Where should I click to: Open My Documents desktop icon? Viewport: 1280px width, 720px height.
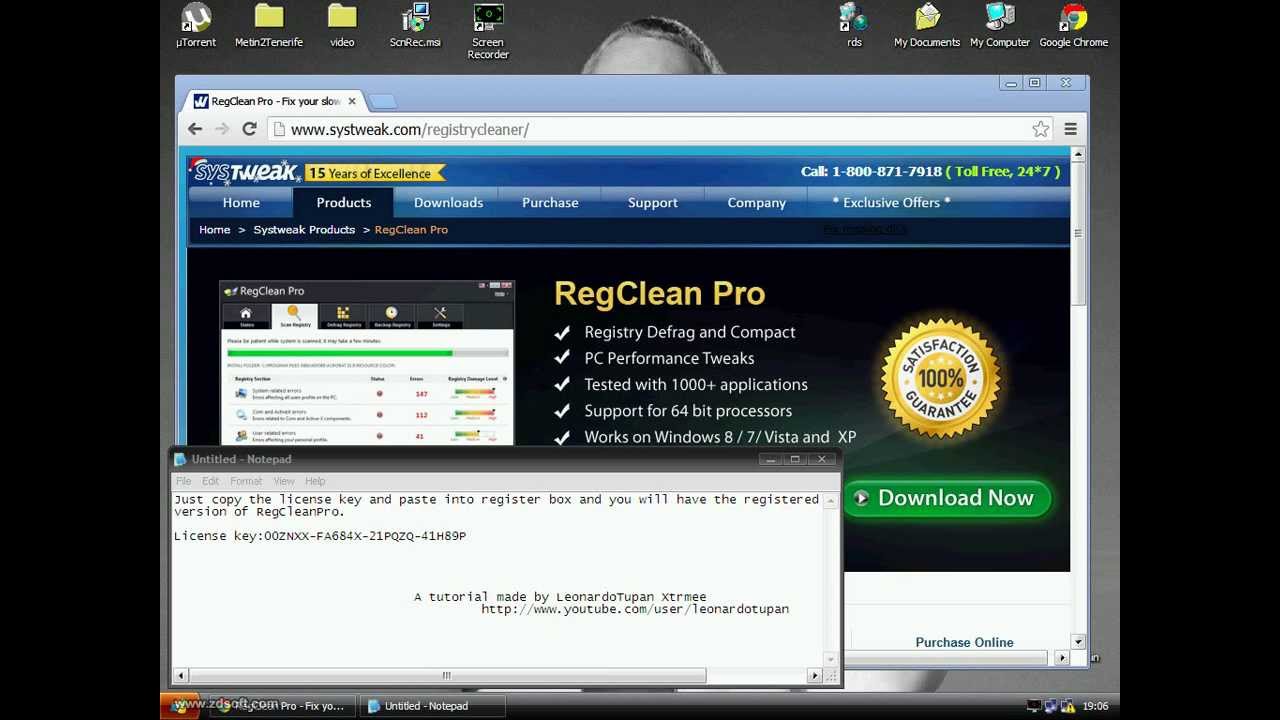927,25
